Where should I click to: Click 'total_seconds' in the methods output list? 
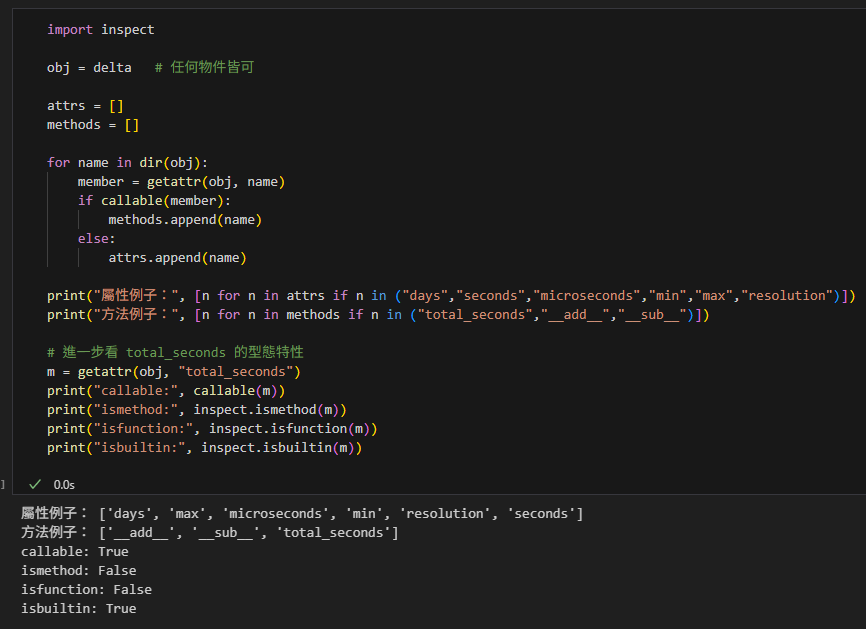[333, 532]
